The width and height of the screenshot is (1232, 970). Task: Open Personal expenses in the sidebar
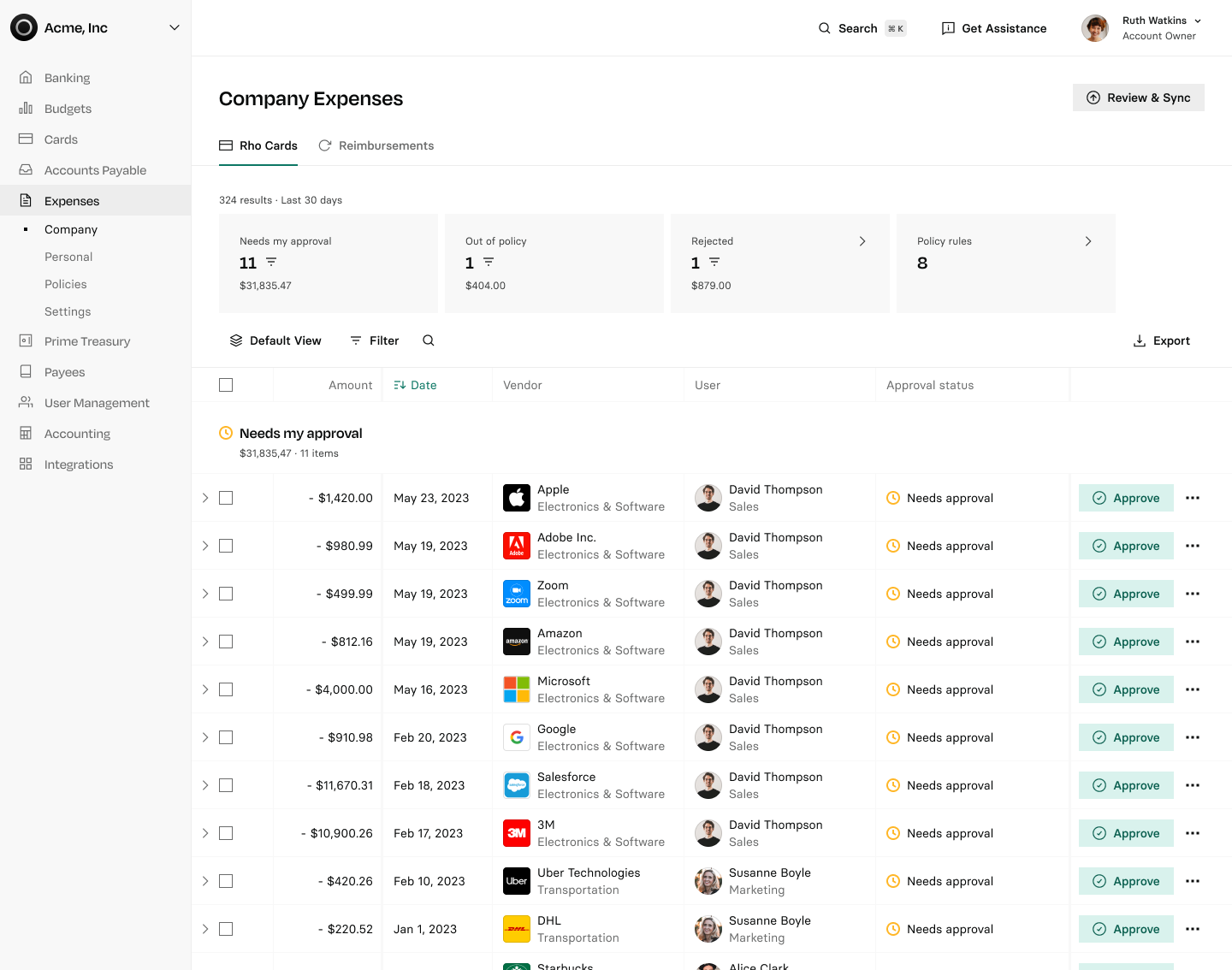(68, 257)
